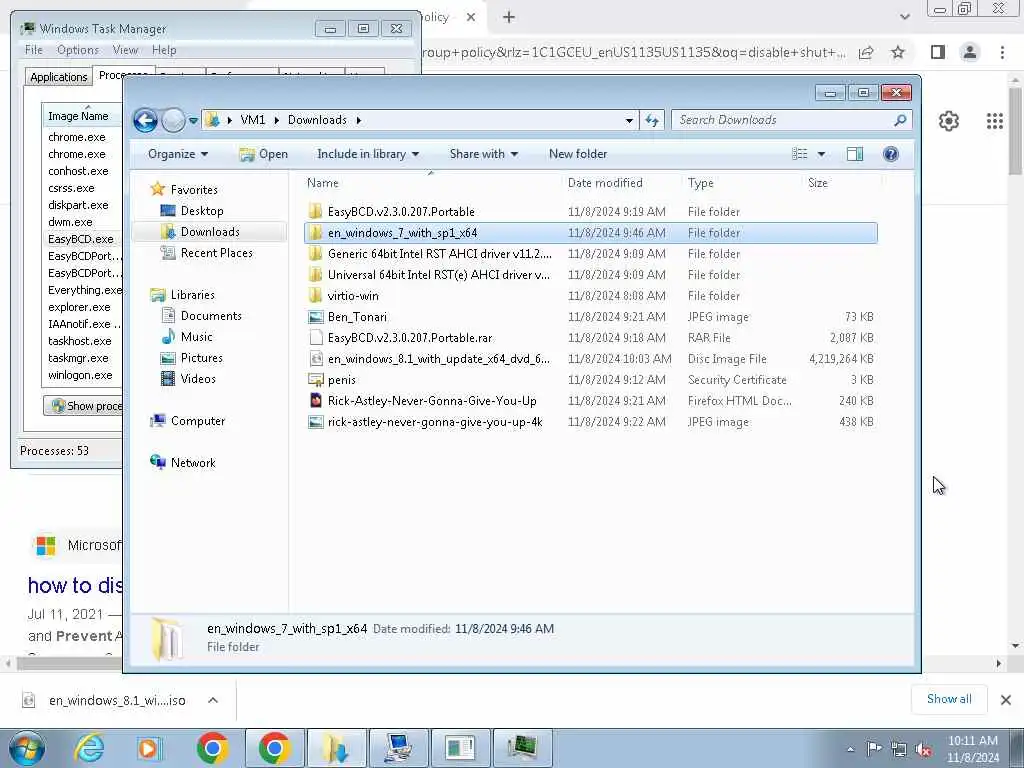Image resolution: width=1024 pixels, height=768 pixels.
Task: Click Open in Explorer toolbar
Action: pos(264,154)
